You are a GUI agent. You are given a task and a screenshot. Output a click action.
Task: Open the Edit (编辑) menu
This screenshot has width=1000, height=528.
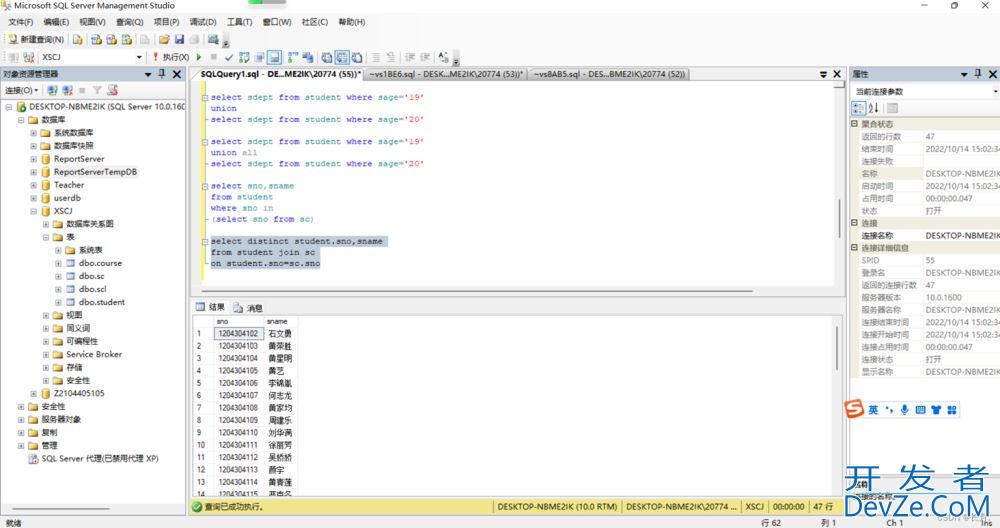56,22
